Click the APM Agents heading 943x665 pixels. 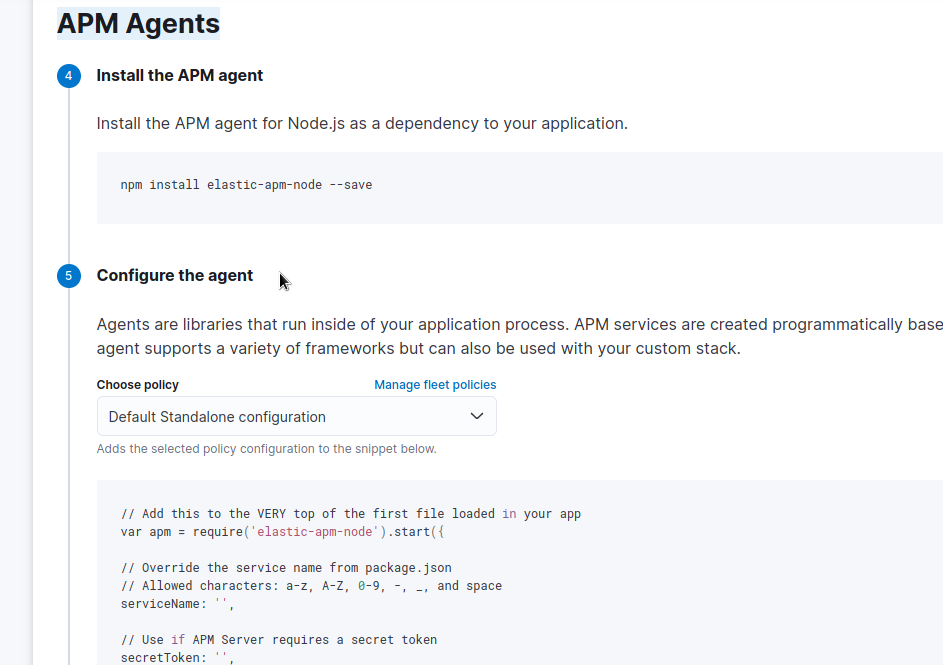(x=138, y=23)
